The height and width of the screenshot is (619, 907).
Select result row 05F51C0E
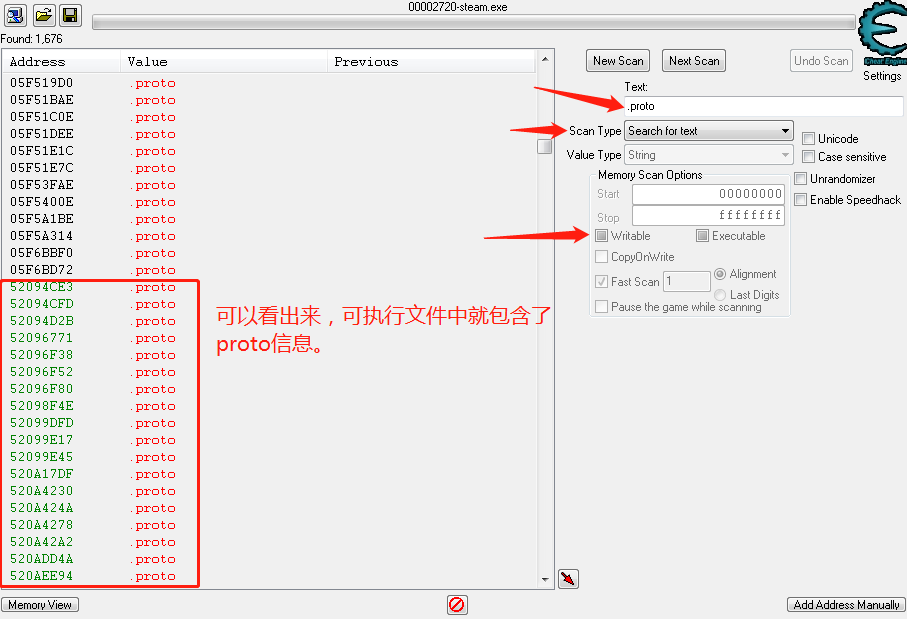[x=269, y=117]
